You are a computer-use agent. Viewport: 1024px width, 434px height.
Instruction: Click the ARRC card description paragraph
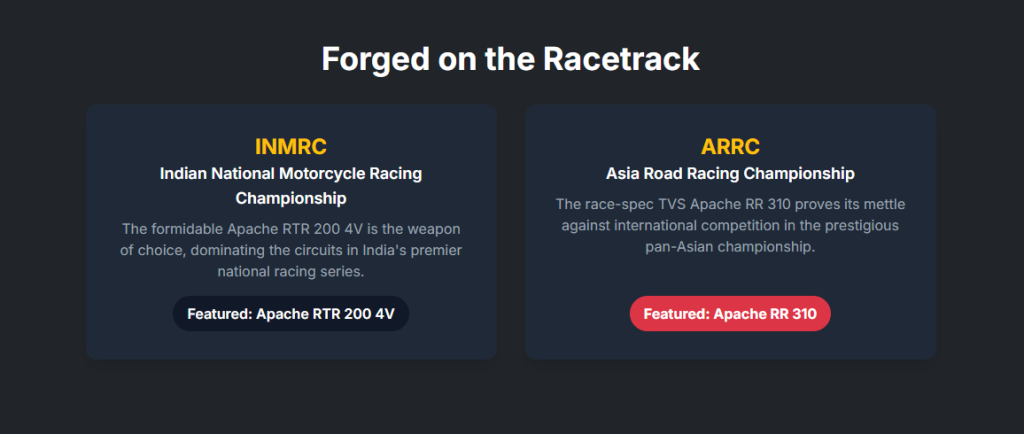730,225
